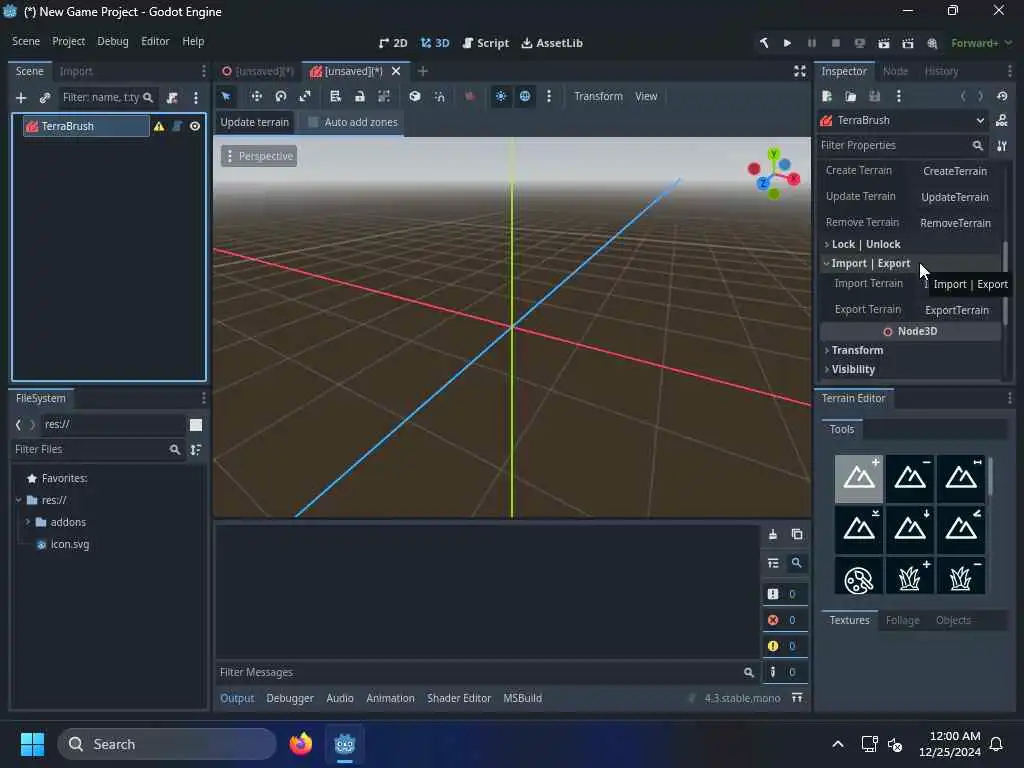Toggle distraction free mode icon
The width and height of the screenshot is (1024, 768).
click(x=799, y=71)
